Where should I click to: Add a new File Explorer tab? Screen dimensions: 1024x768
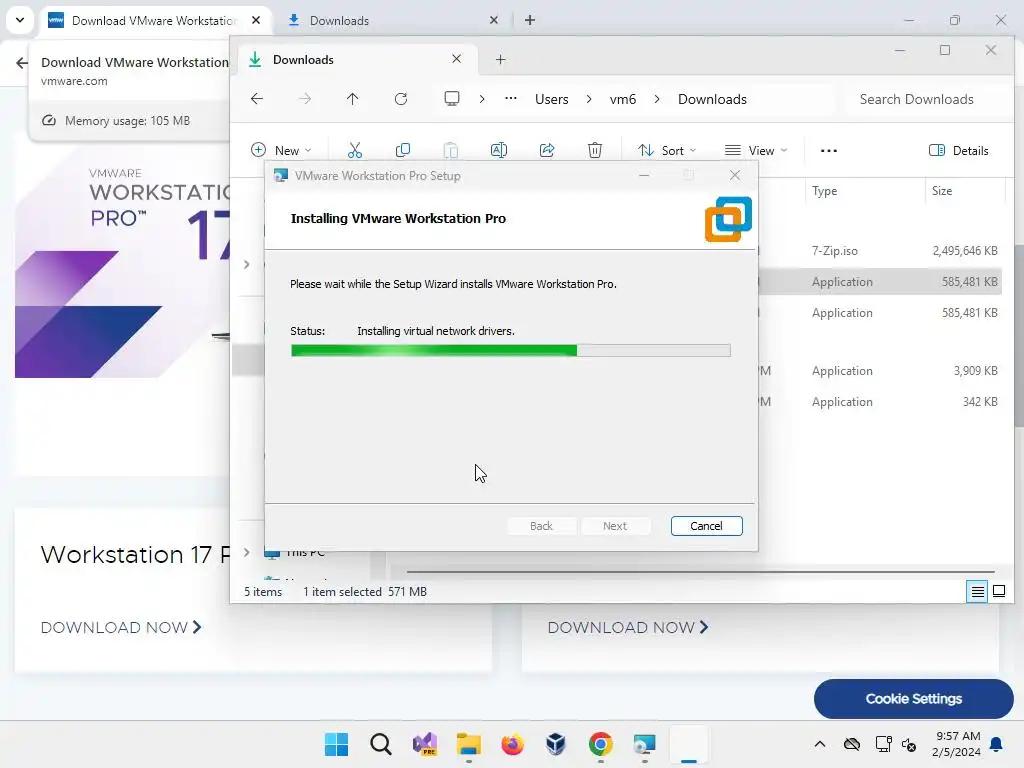[500, 59]
